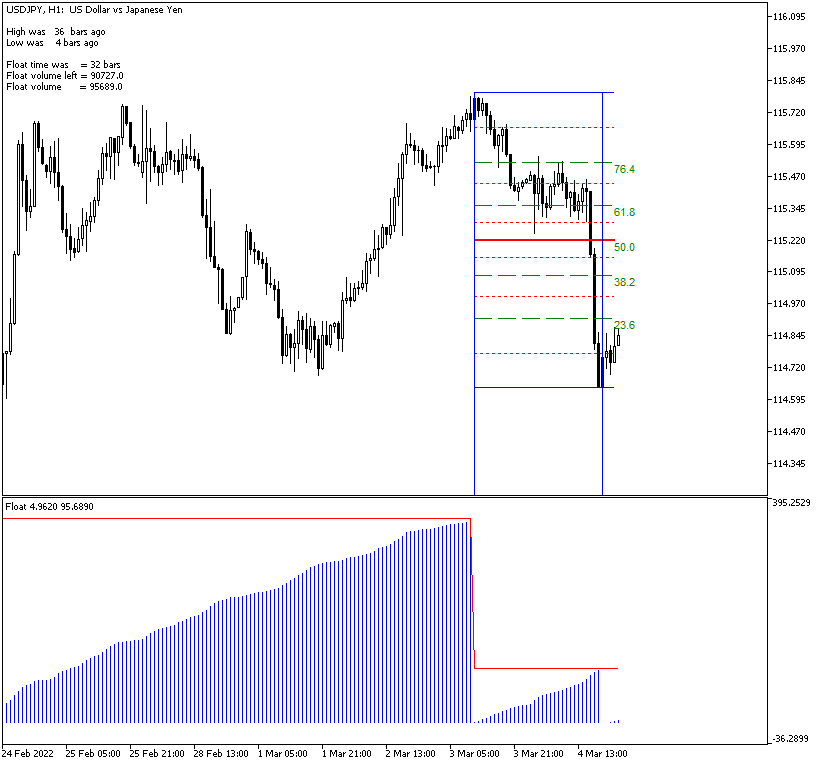
Task: Click the '1 Mar 05:00' time axis label
Action: pos(282,754)
